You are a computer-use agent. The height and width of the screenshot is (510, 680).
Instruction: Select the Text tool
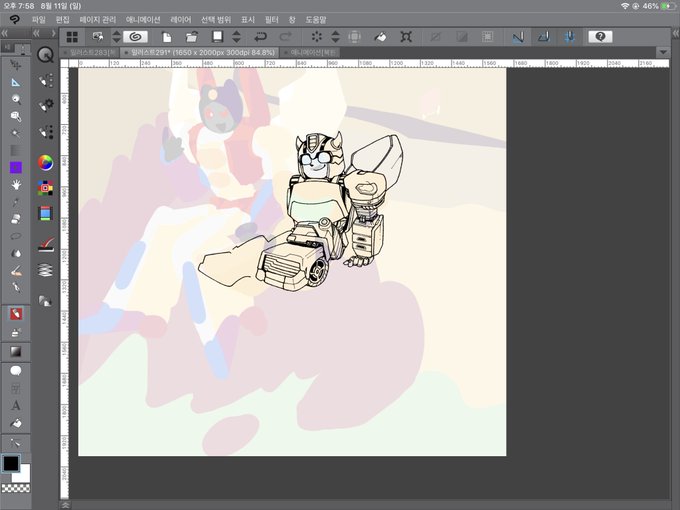click(x=16, y=405)
